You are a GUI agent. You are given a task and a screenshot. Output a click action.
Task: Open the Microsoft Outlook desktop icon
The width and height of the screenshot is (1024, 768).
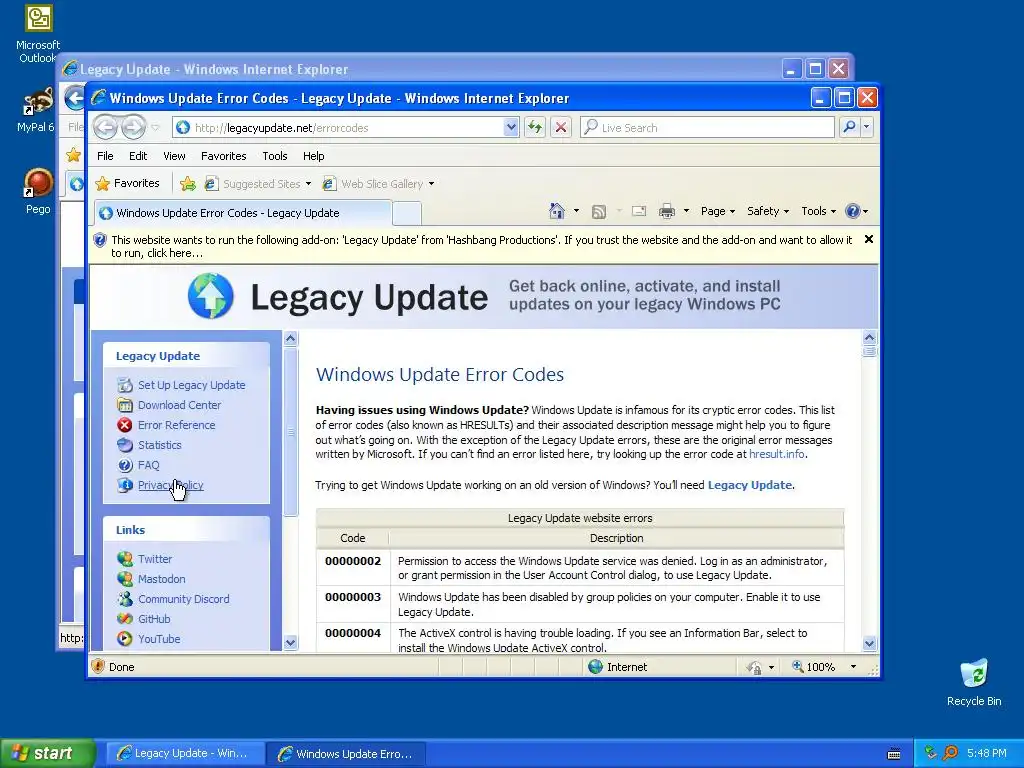click(38, 33)
